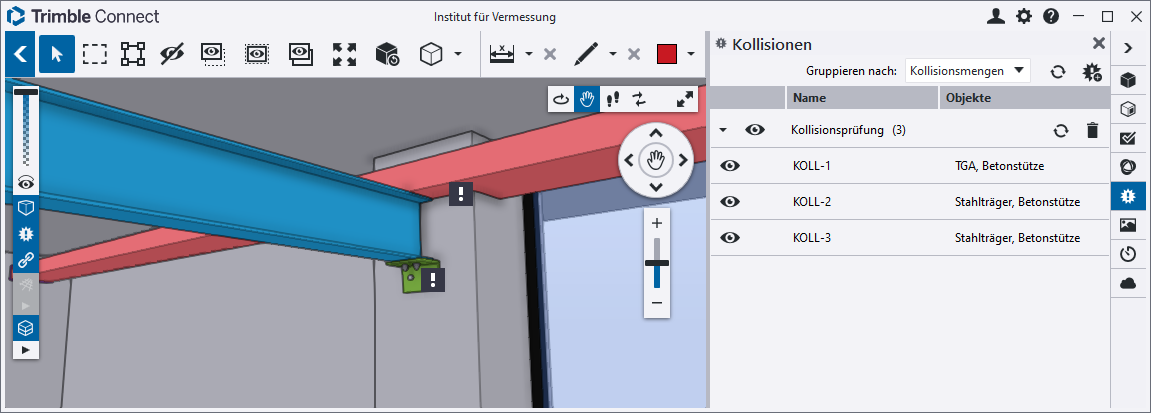Click the measure tool icon
Screen dimensions: 1151x413
click(x=502, y=54)
